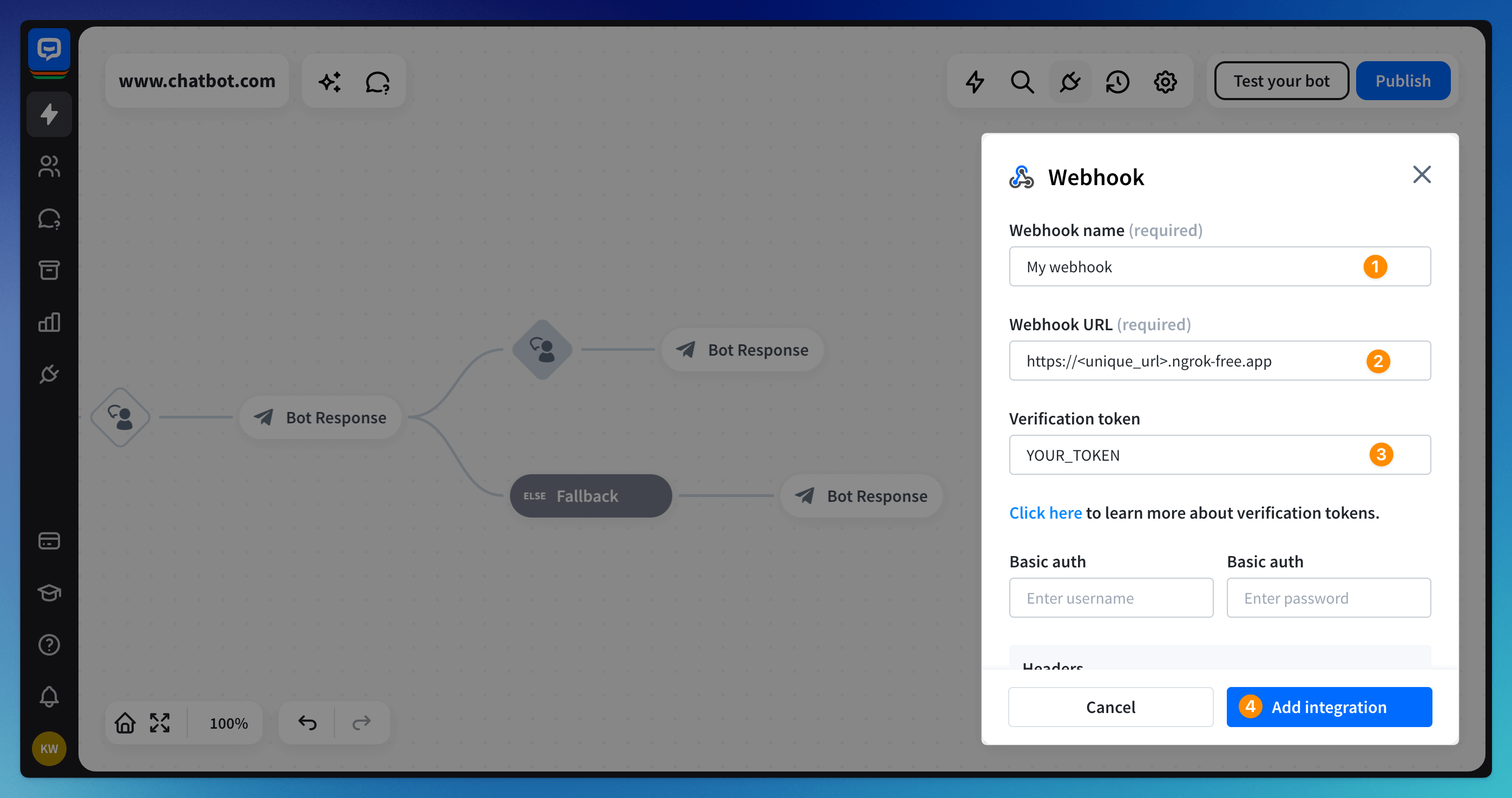
Task: Publish the chatbot
Action: [x=1403, y=81]
